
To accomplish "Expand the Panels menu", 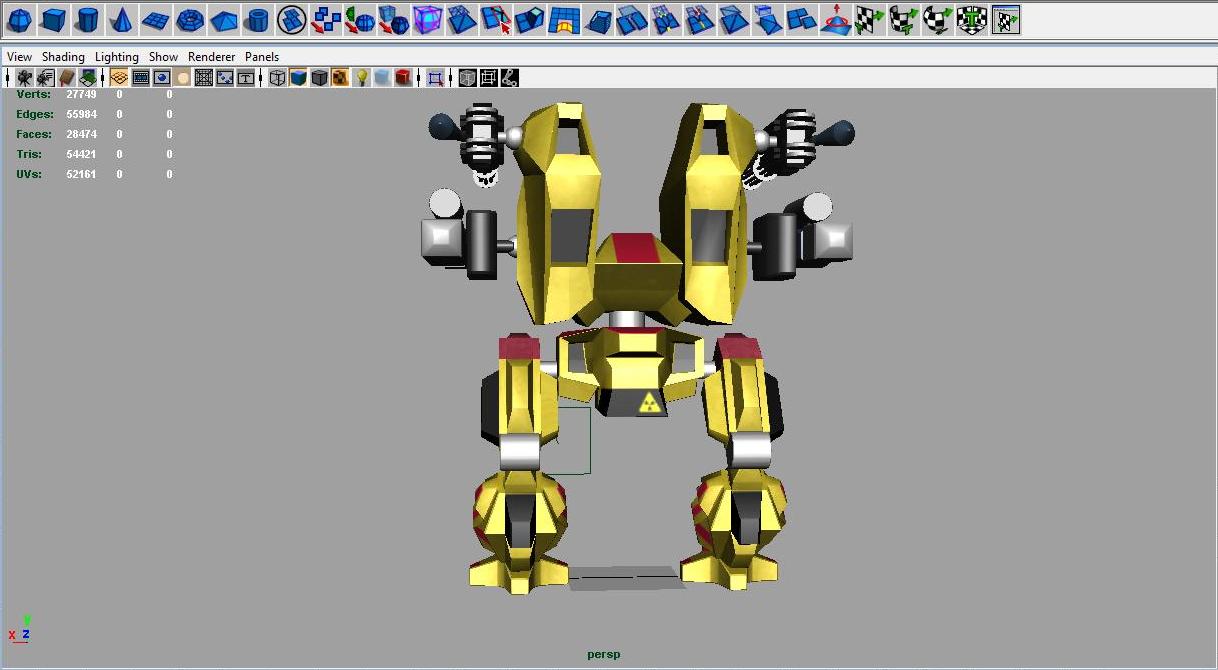I will pyautogui.click(x=262, y=57).
